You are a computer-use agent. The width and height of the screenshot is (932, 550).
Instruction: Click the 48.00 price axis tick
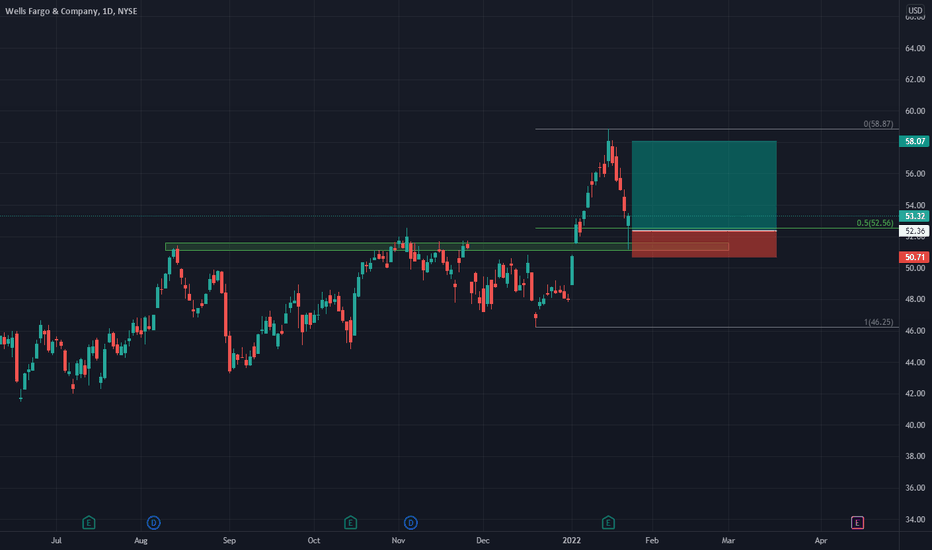click(915, 299)
